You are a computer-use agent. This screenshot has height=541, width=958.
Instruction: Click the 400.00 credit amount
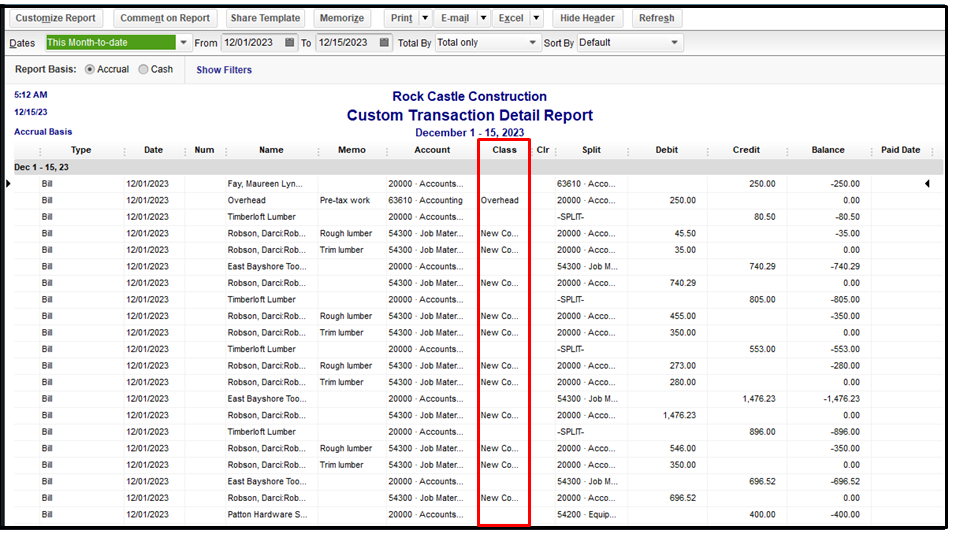[x=762, y=514]
